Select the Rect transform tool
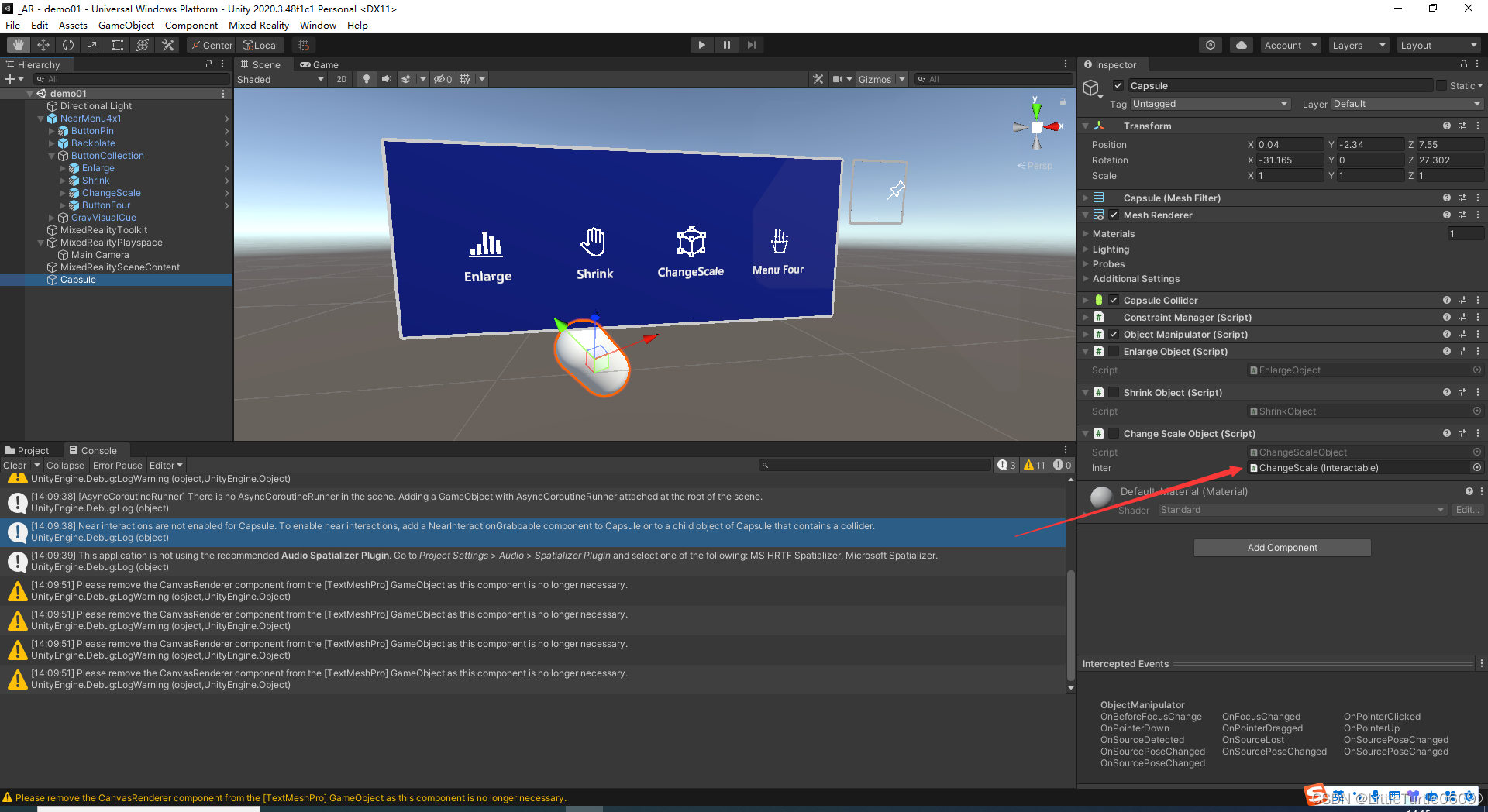The height and width of the screenshot is (812, 1488). [117, 44]
